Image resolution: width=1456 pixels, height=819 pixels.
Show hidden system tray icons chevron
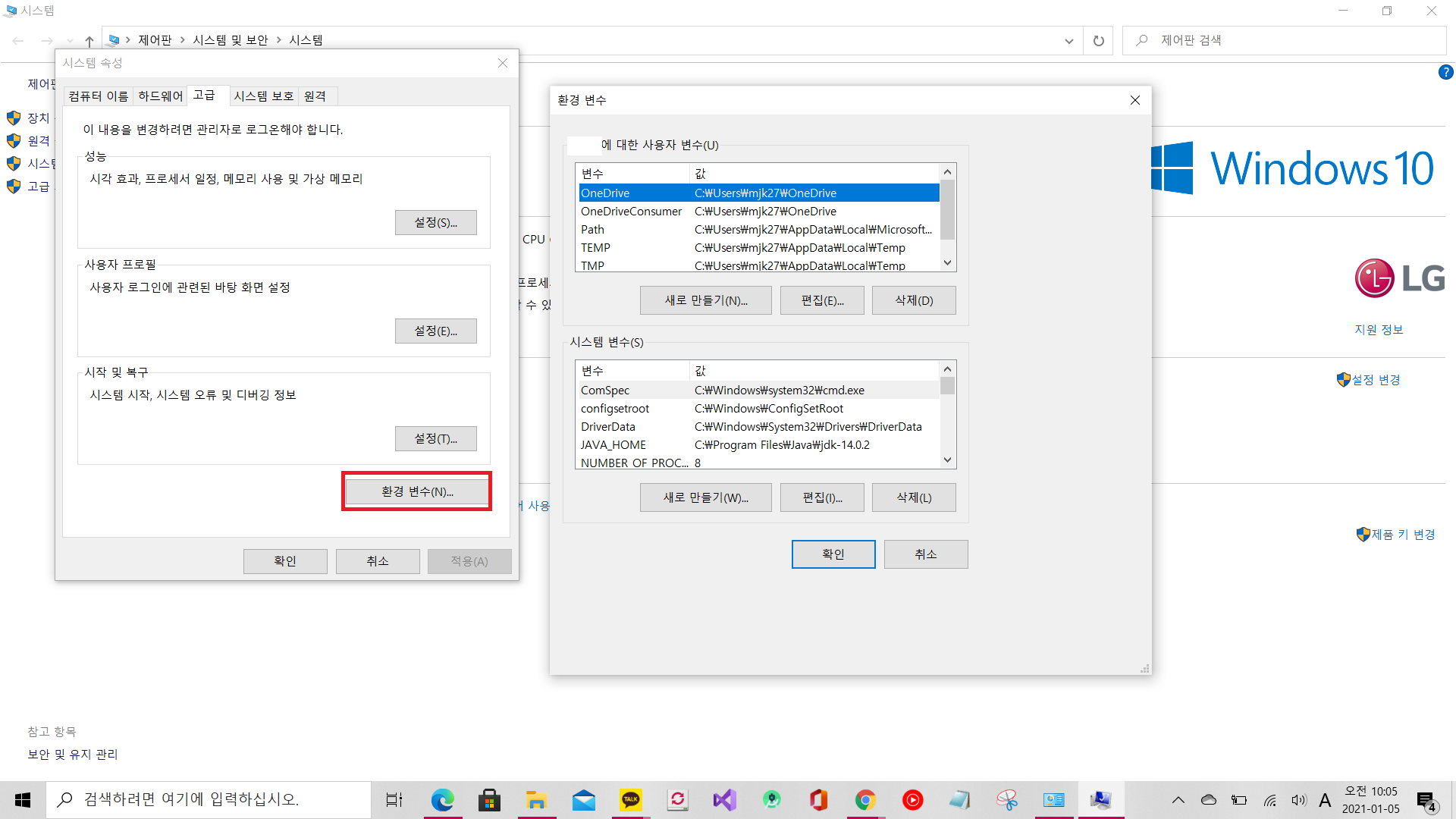pyautogui.click(x=1178, y=799)
